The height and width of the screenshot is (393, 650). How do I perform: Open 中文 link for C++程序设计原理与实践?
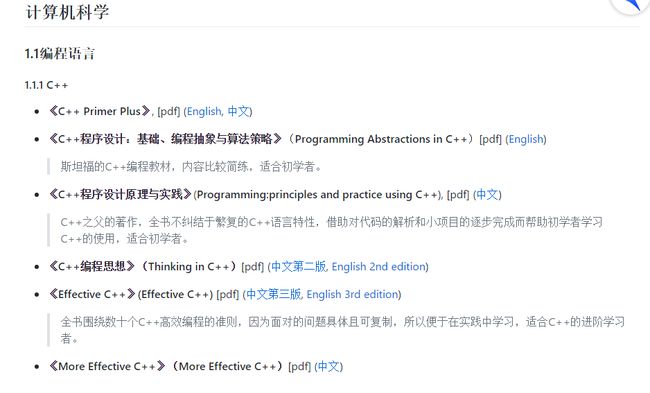(x=487, y=194)
